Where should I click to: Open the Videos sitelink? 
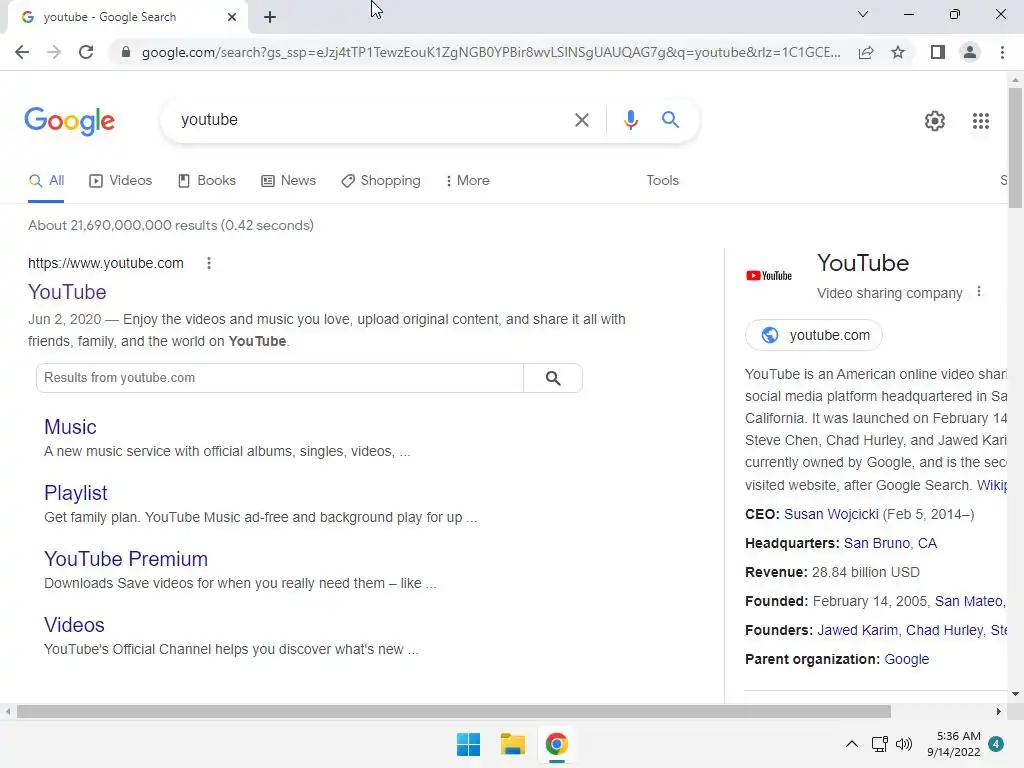tap(74, 625)
